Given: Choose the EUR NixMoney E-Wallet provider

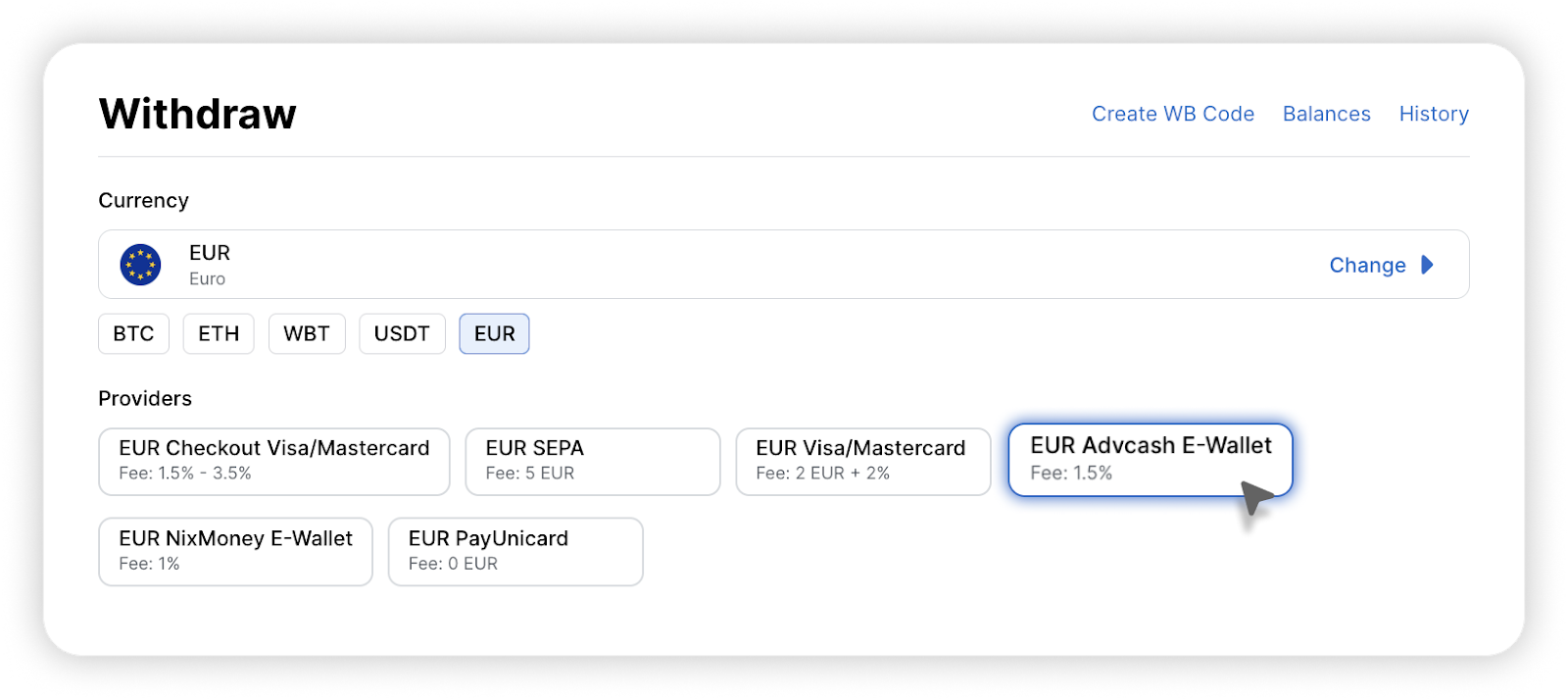Looking at the screenshot, I should point(235,552).
